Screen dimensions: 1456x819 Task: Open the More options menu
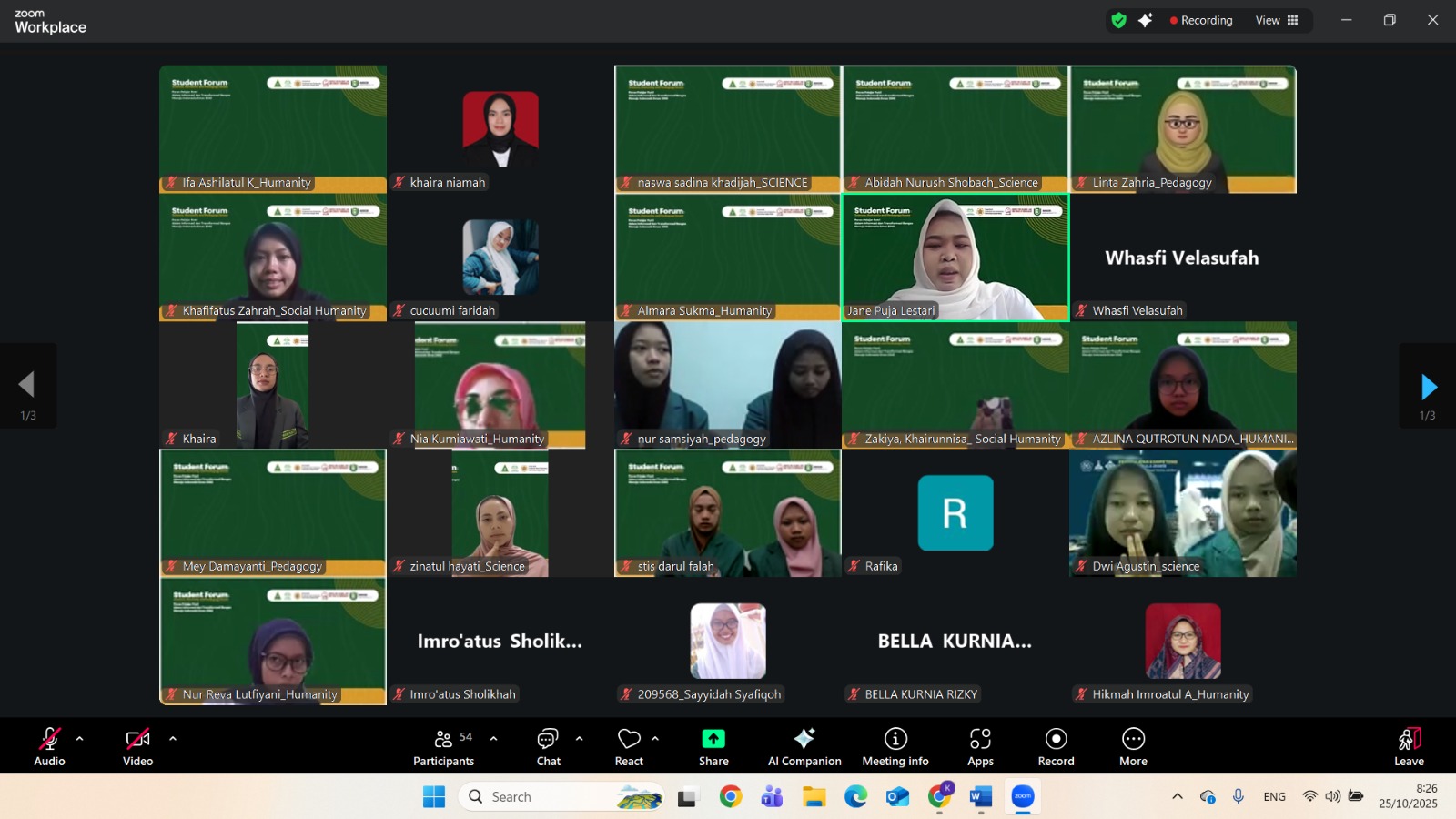[1133, 746]
